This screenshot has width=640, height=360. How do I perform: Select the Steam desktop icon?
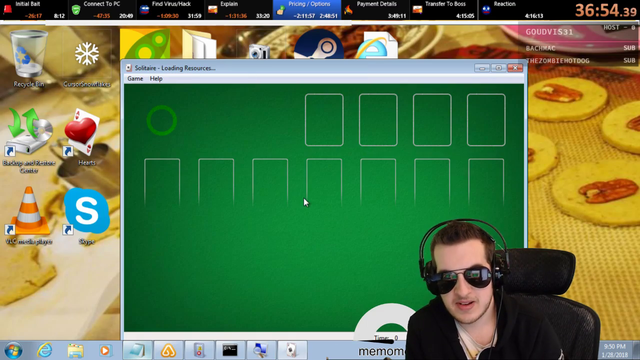pos(319,44)
